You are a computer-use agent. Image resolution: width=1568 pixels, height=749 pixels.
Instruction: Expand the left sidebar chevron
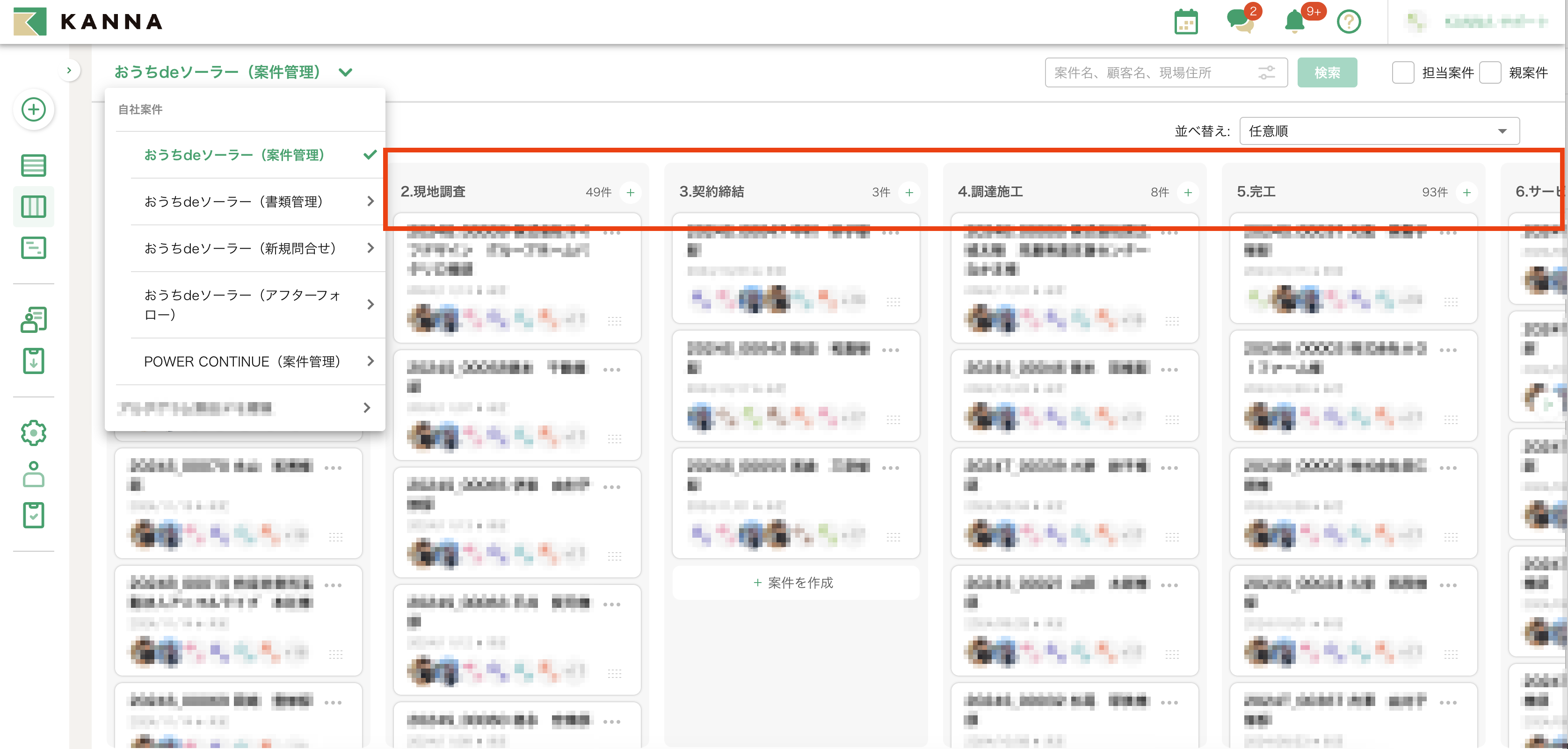[69, 71]
